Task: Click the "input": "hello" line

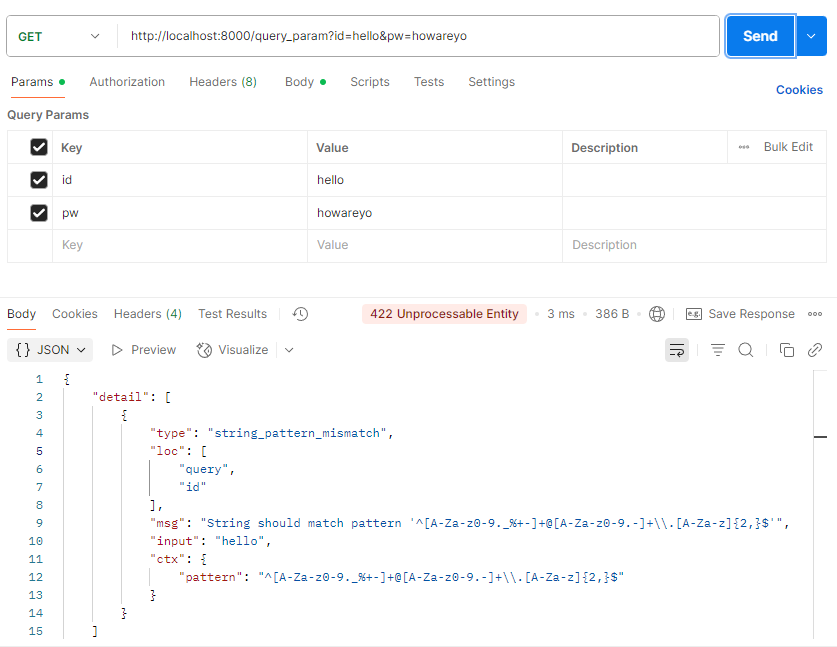Action: [210, 541]
